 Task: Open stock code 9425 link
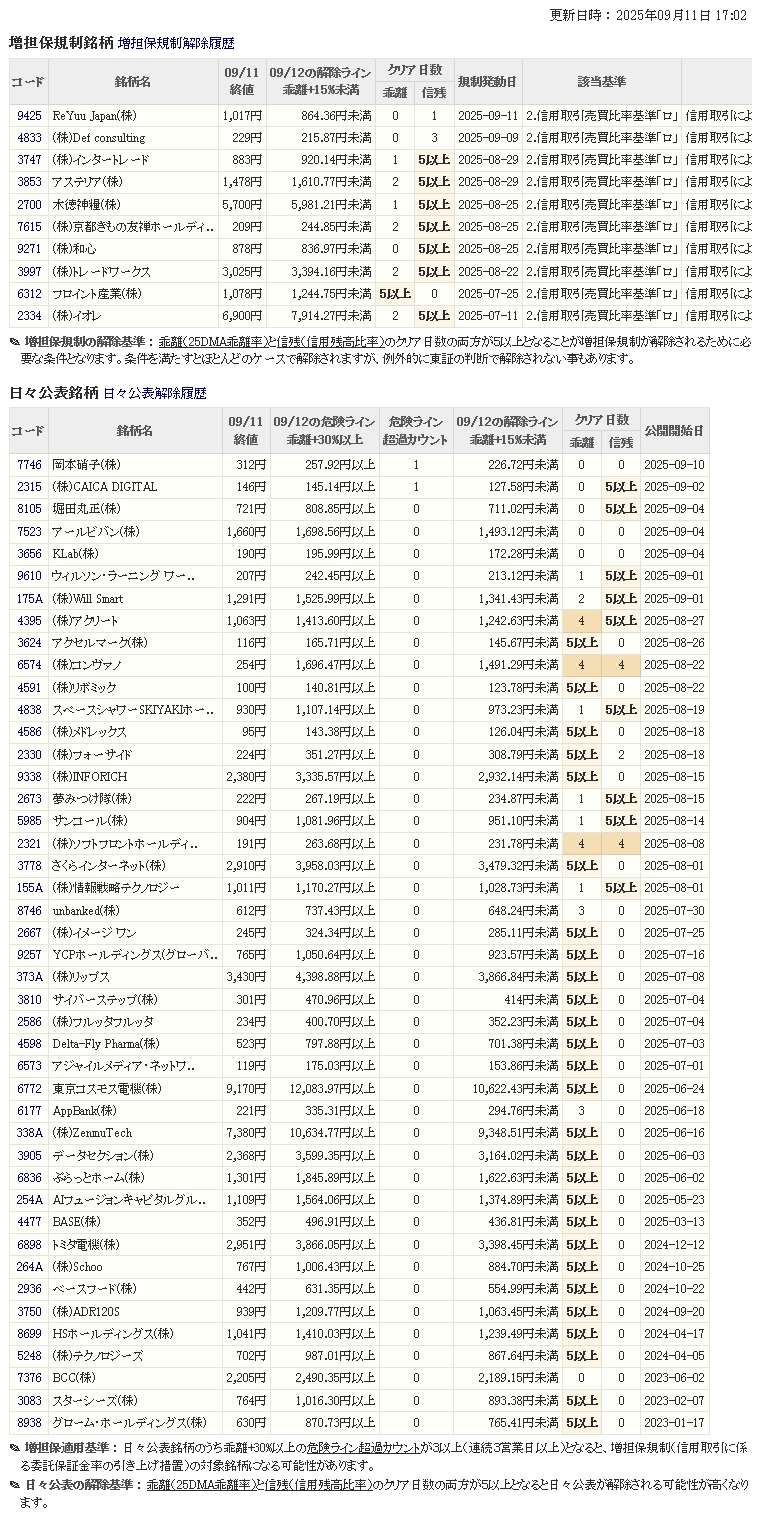pos(29,116)
